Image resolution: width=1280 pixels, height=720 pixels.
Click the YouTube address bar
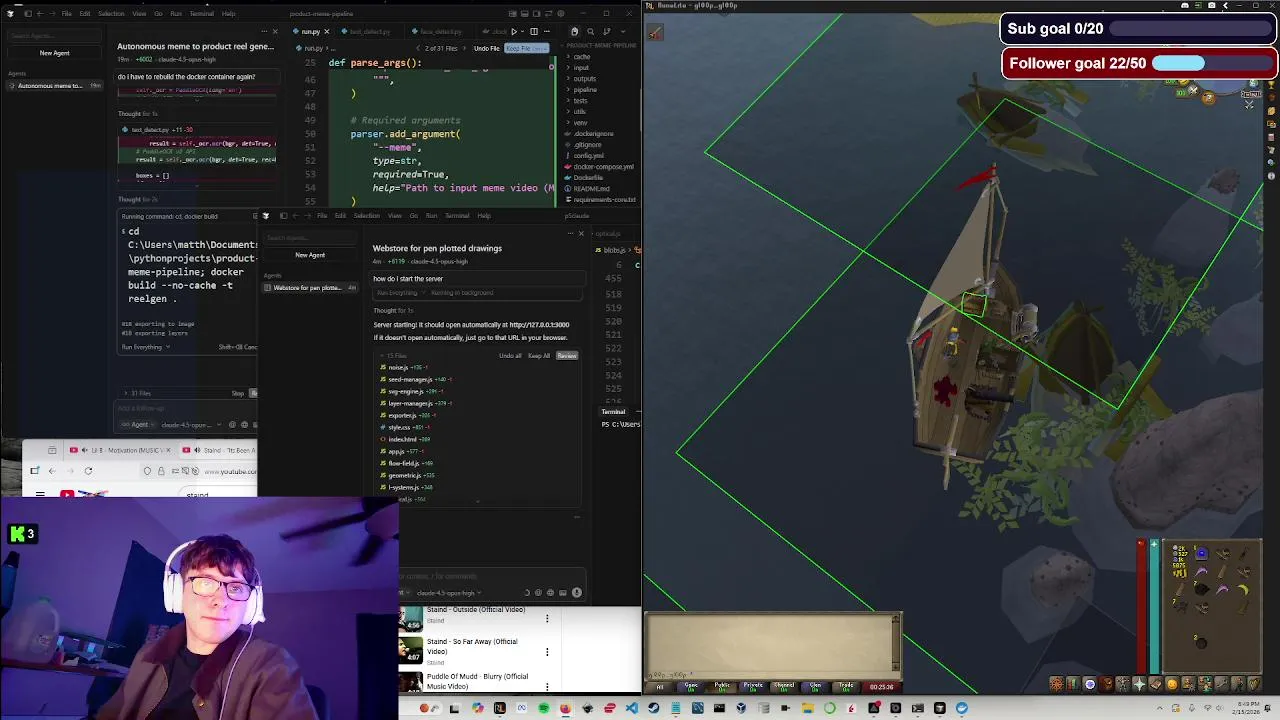coord(200,471)
